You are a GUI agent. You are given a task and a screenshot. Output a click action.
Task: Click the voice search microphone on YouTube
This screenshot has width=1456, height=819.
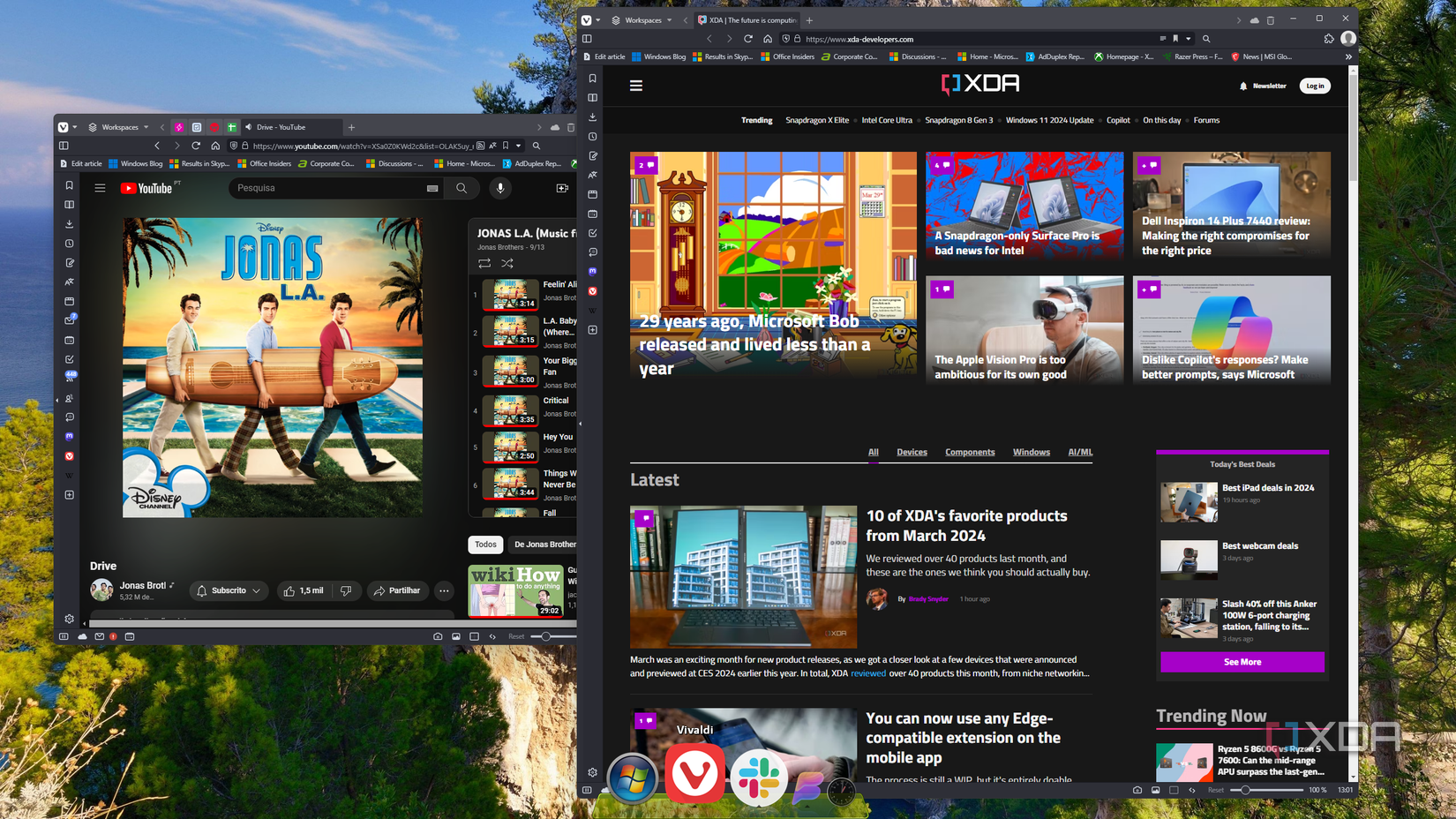[x=499, y=188]
